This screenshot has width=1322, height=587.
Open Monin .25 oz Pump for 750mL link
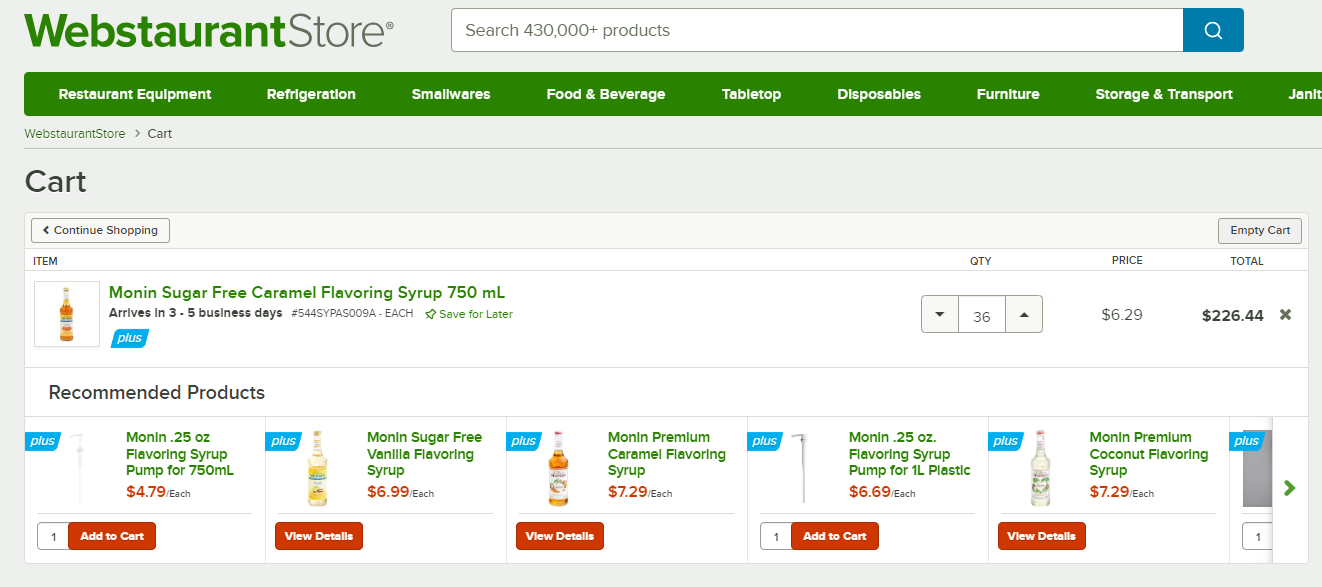(180, 454)
